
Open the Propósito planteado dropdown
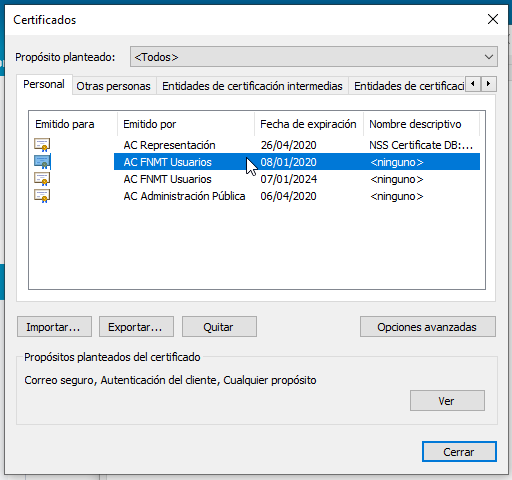314,57
